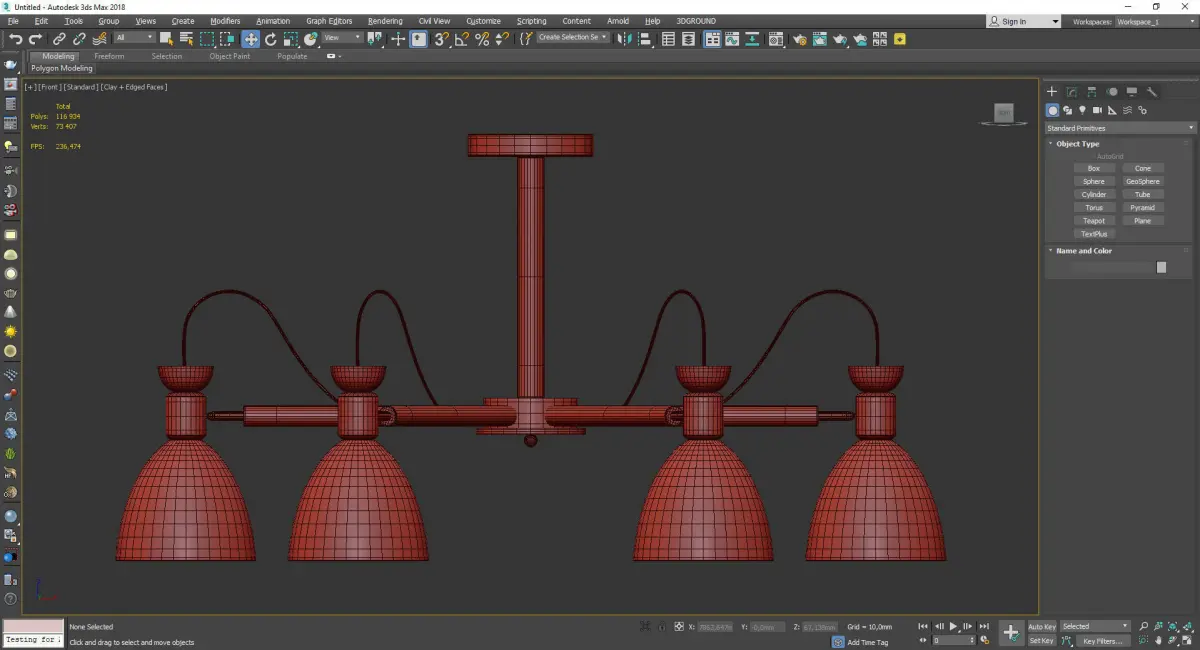The width and height of the screenshot is (1200, 650).
Task: Toggle the 3D Snaps button
Action: pyautogui.click(x=441, y=39)
